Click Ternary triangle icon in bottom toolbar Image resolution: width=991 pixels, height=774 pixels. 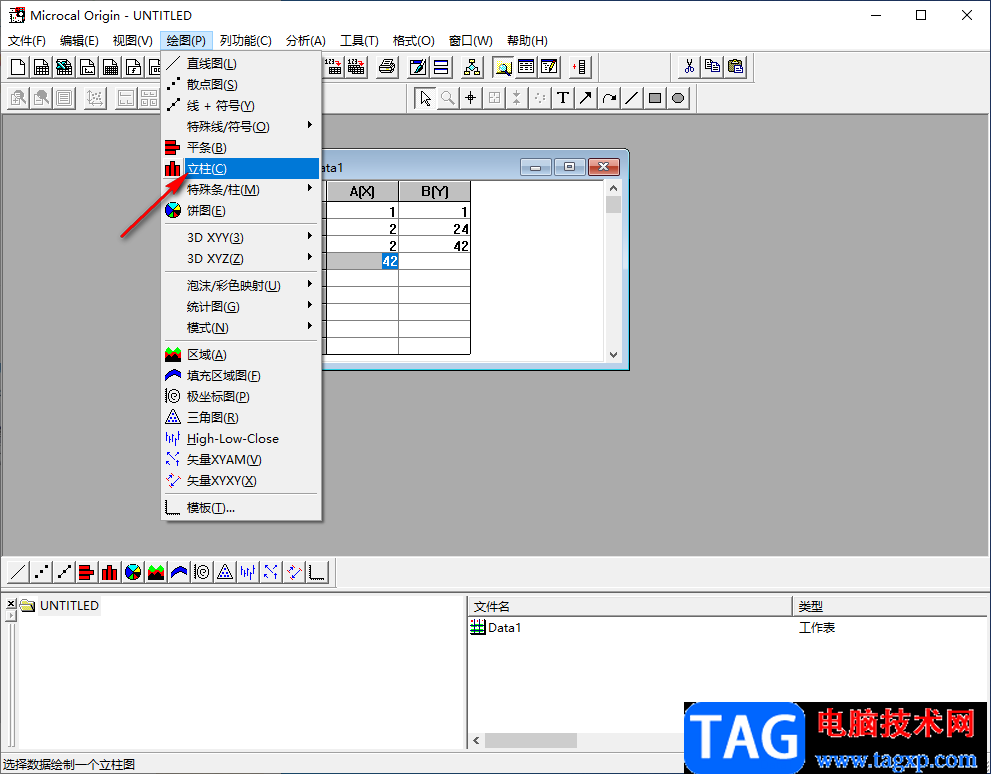pyautogui.click(x=225, y=572)
